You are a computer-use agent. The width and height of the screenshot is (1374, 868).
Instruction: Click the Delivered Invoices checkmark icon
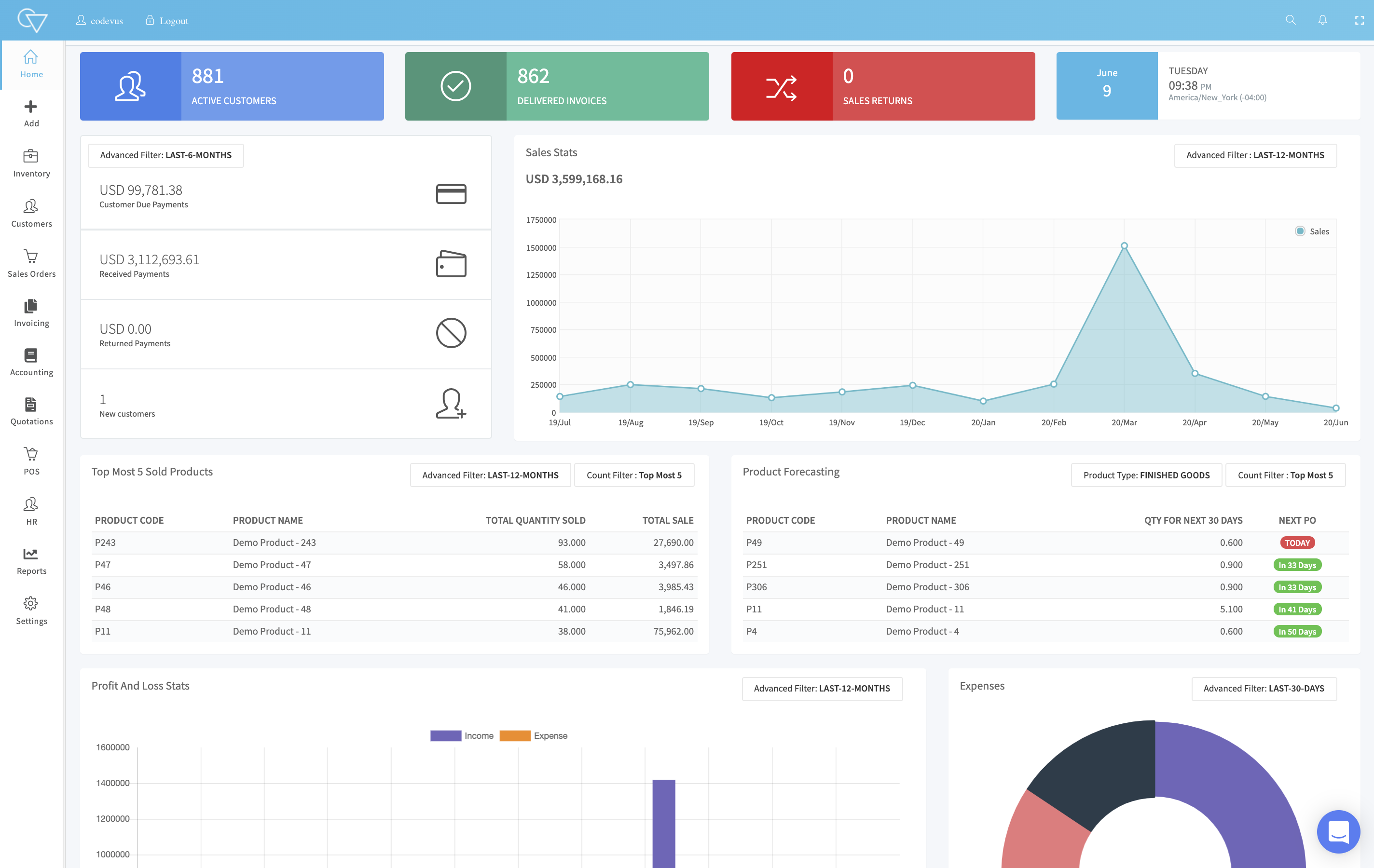pyautogui.click(x=455, y=86)
